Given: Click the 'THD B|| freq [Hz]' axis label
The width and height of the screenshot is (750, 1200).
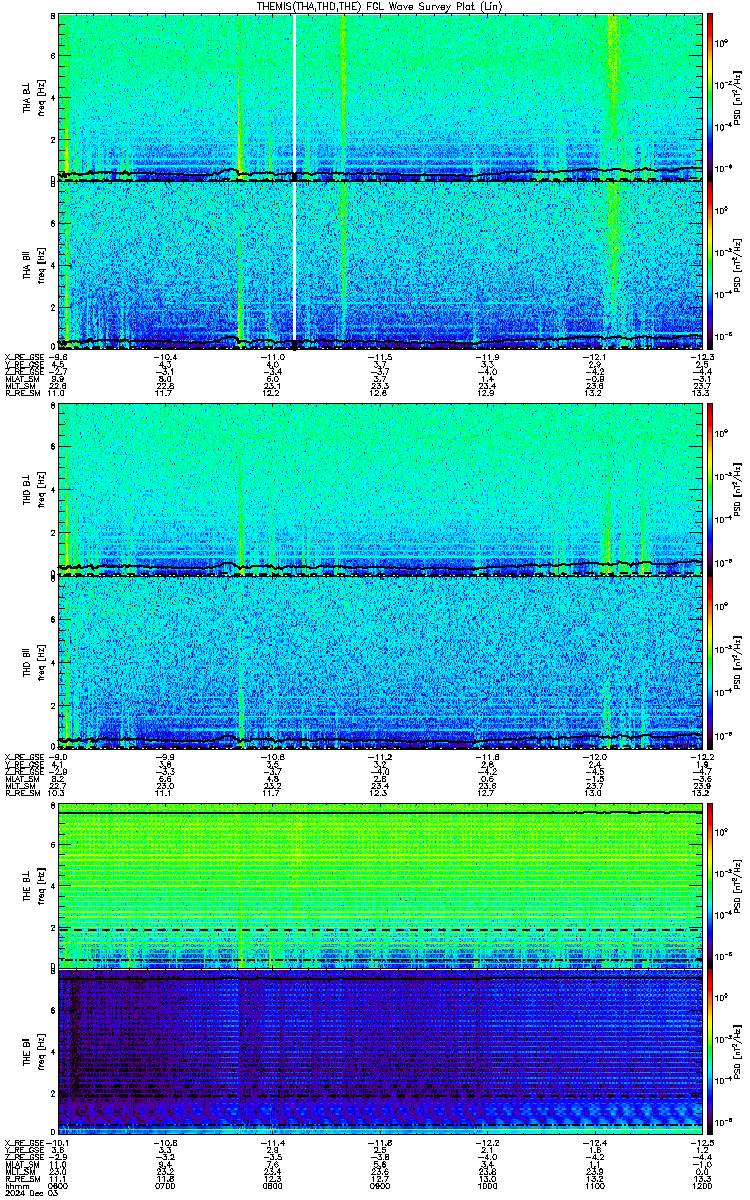Looking at the screenshot, I should click(x=32, y=663).
